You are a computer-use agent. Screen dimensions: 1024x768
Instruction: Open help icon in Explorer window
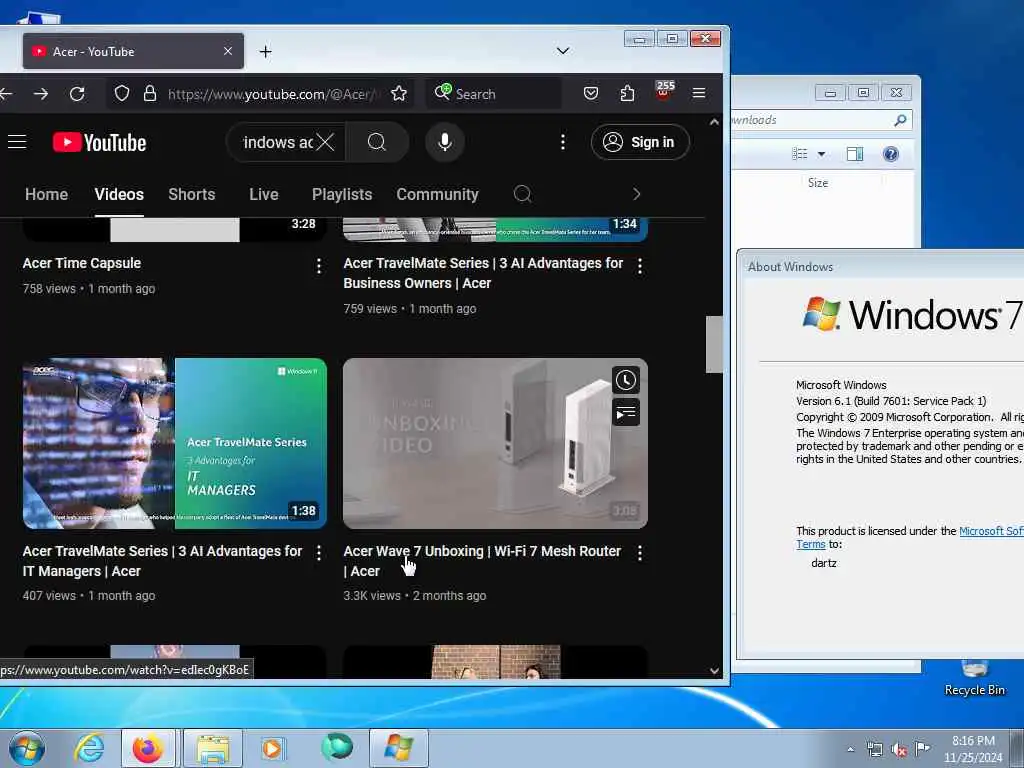pyautogui.click(x=891, y=154)
